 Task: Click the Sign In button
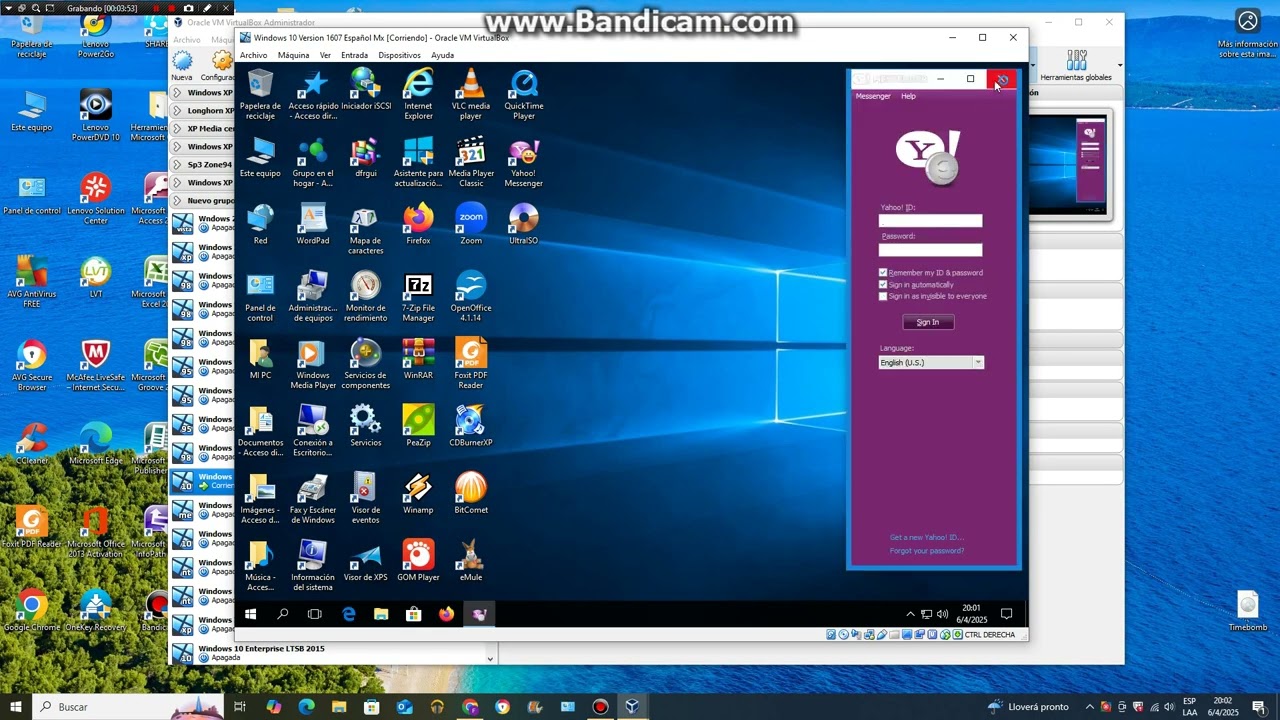tap(928, 322)
